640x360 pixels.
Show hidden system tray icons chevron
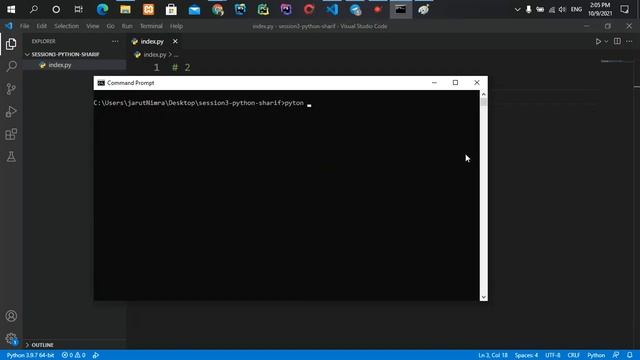pos(517,9)
